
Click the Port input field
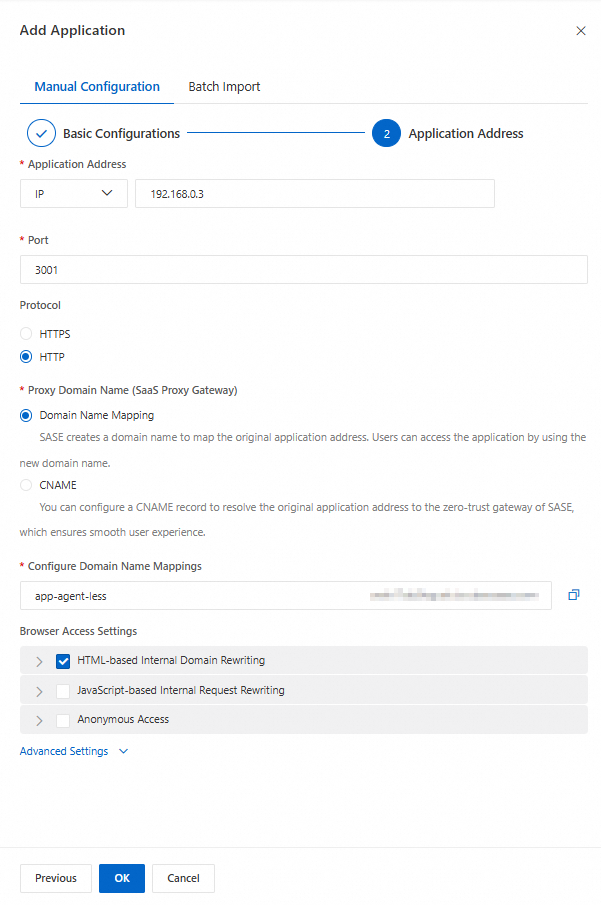point(304,270)
